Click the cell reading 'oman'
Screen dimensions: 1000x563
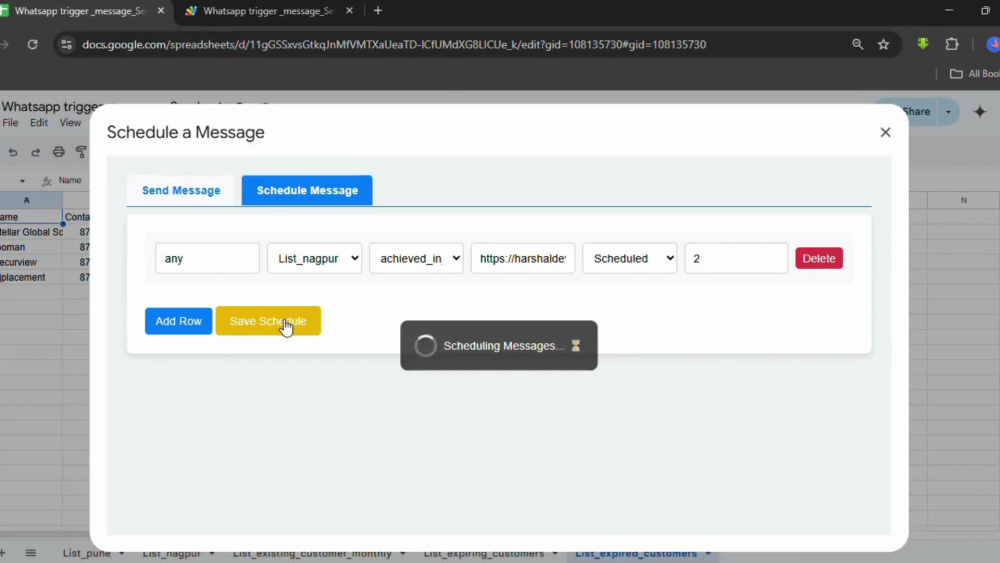(x=31, y=247)
